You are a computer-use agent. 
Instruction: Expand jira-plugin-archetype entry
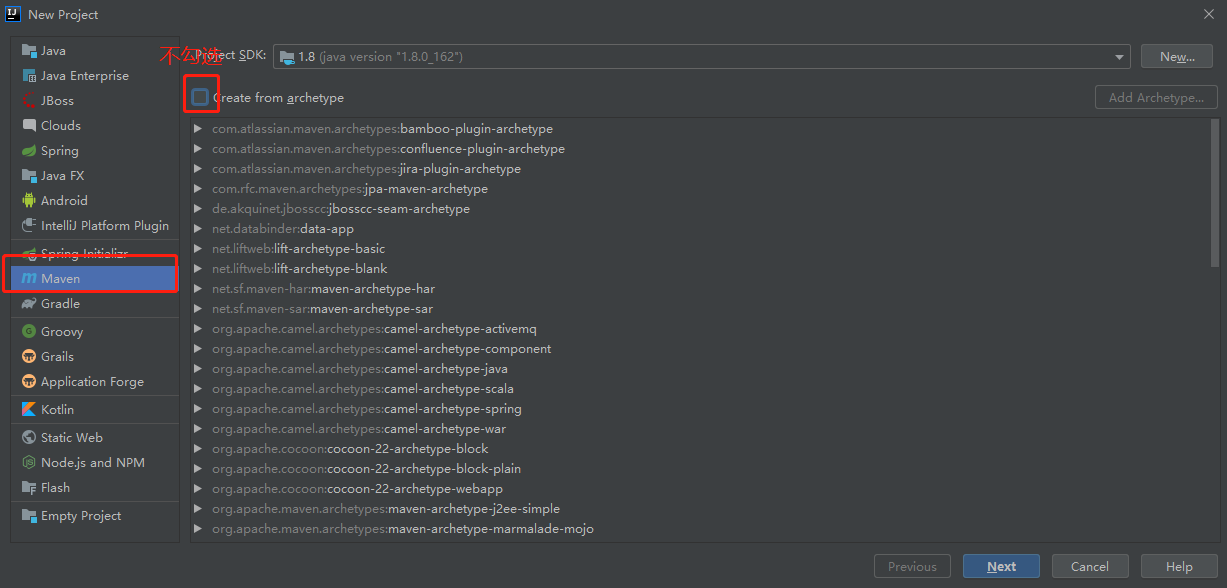coord(199,169)
